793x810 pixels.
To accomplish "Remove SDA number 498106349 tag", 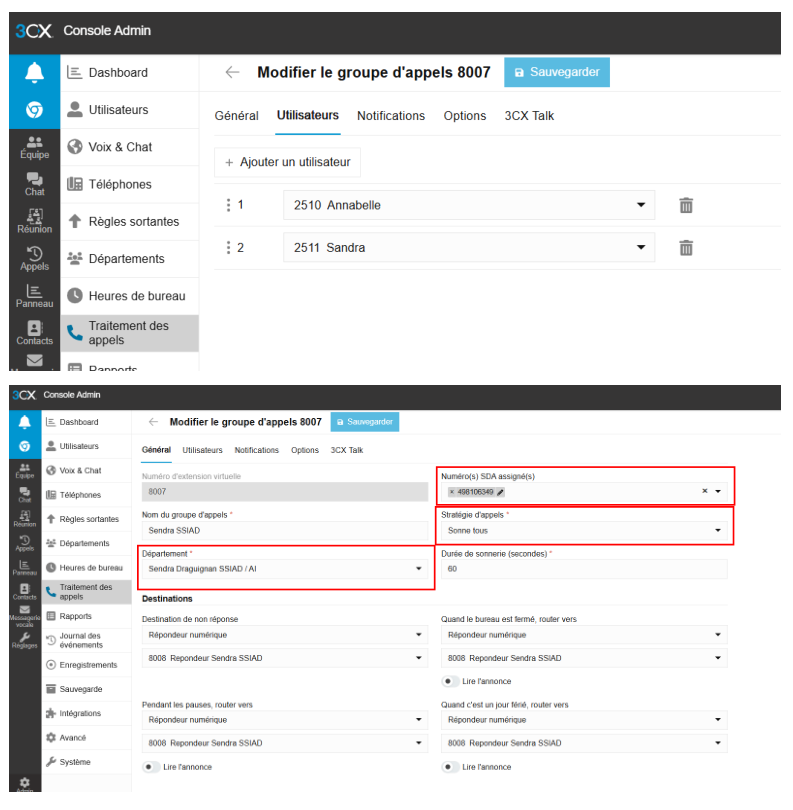I will pos(452,492).
